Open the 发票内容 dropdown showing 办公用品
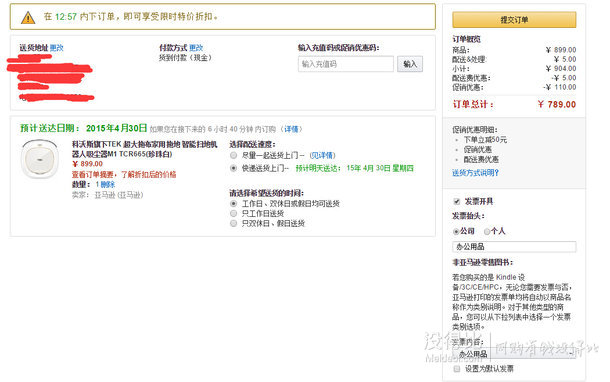 point(514,354)
